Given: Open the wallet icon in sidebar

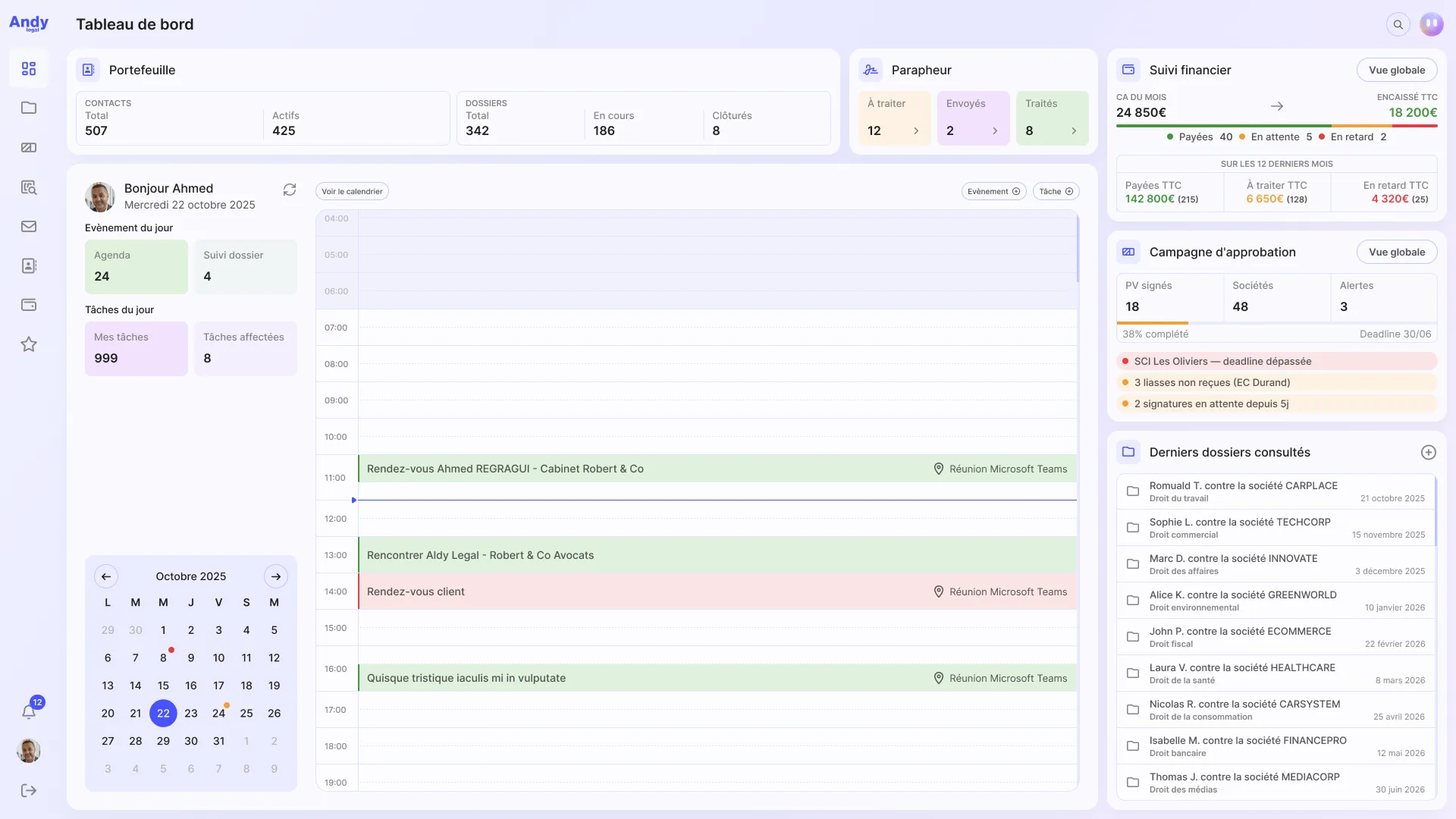Looking at the screenshot, I should (29, 305).
